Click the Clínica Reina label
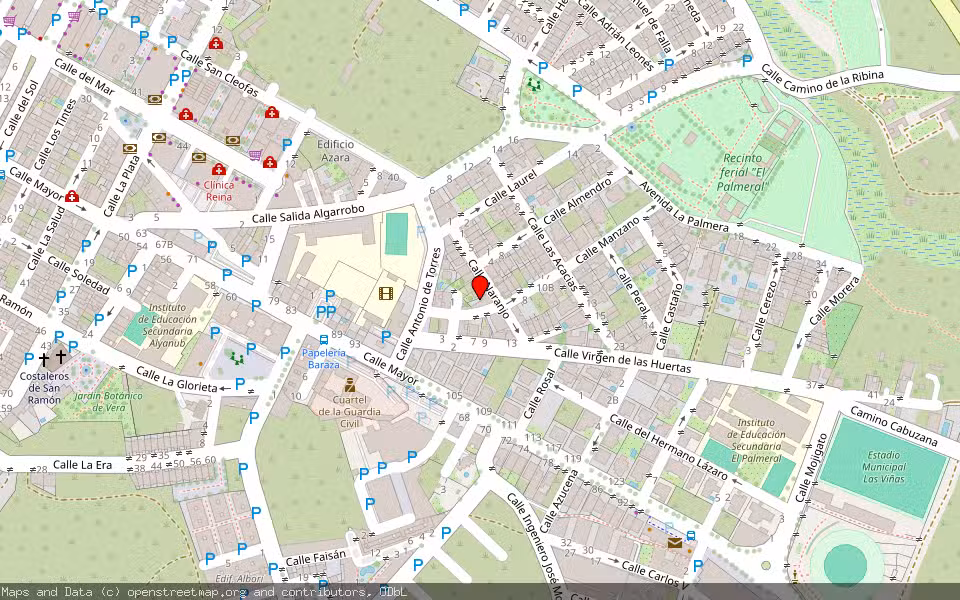 coord(219,190)
